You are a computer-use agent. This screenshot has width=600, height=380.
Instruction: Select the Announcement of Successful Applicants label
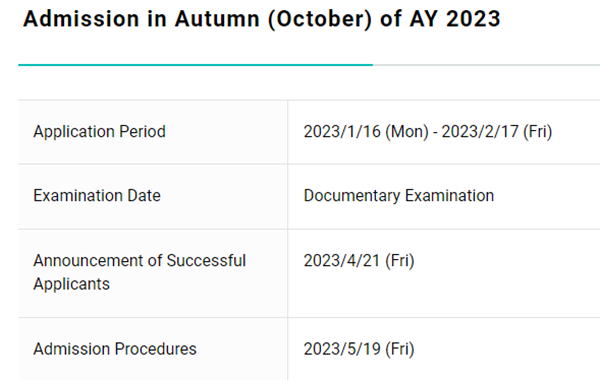pos(139,272)
